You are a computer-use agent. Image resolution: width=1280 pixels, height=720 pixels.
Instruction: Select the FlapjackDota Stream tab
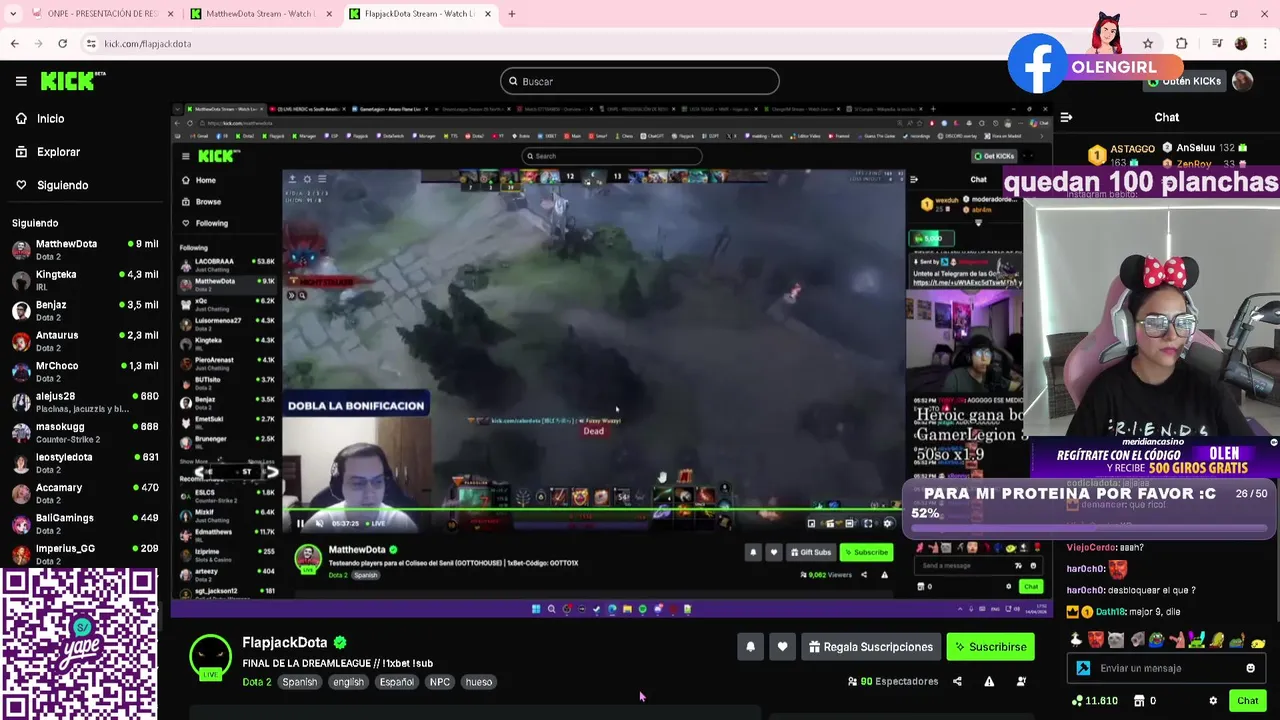click(x=418, y=14)
